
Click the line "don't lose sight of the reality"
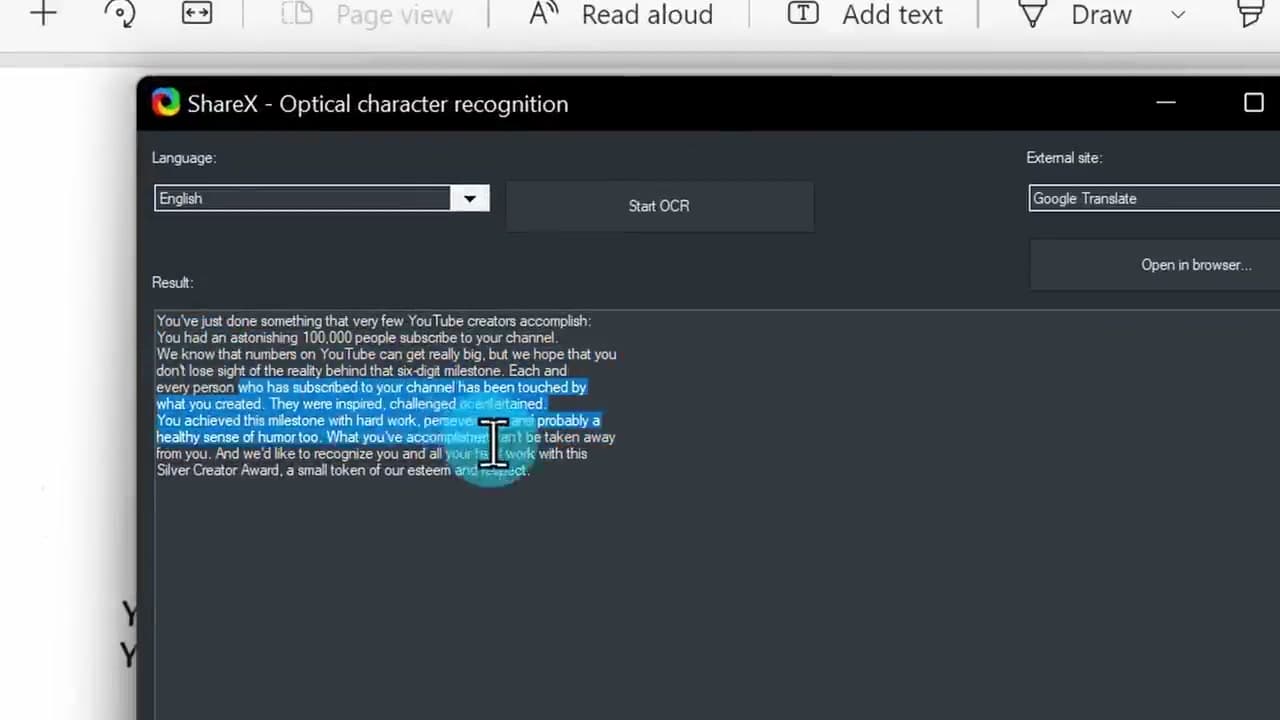click(x=361, y=371)
